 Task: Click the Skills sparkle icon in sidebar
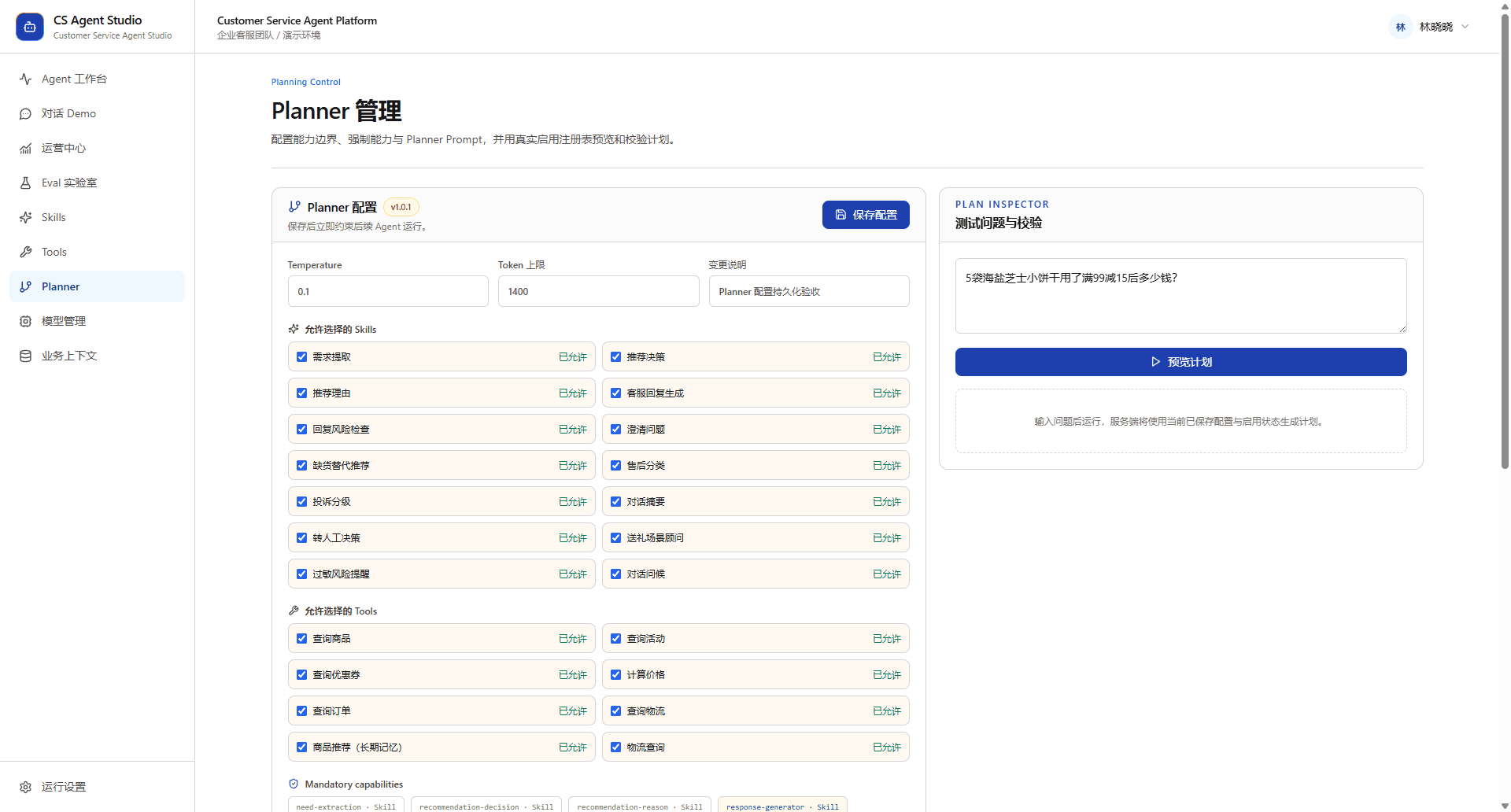coord(26,217)
